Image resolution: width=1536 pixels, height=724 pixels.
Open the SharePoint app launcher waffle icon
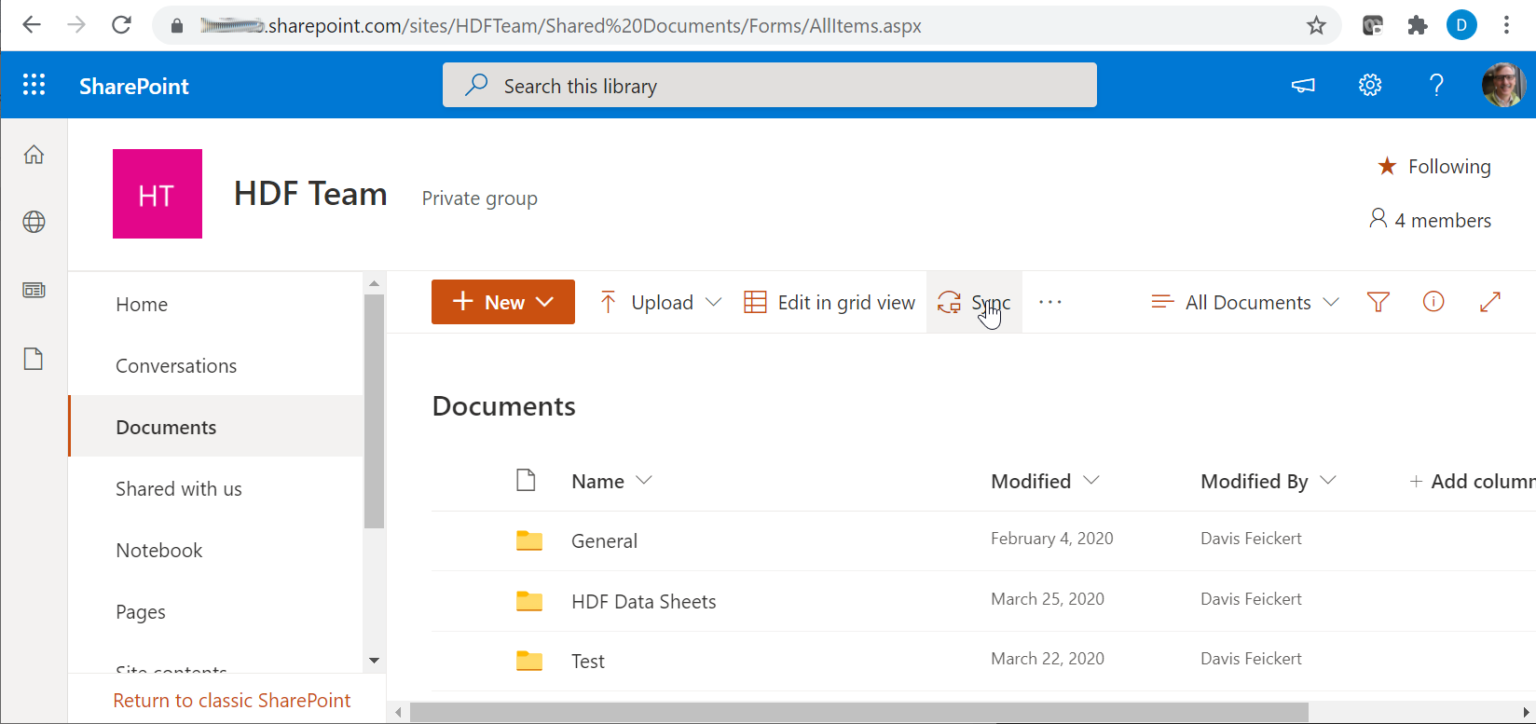tap(33, 85)
